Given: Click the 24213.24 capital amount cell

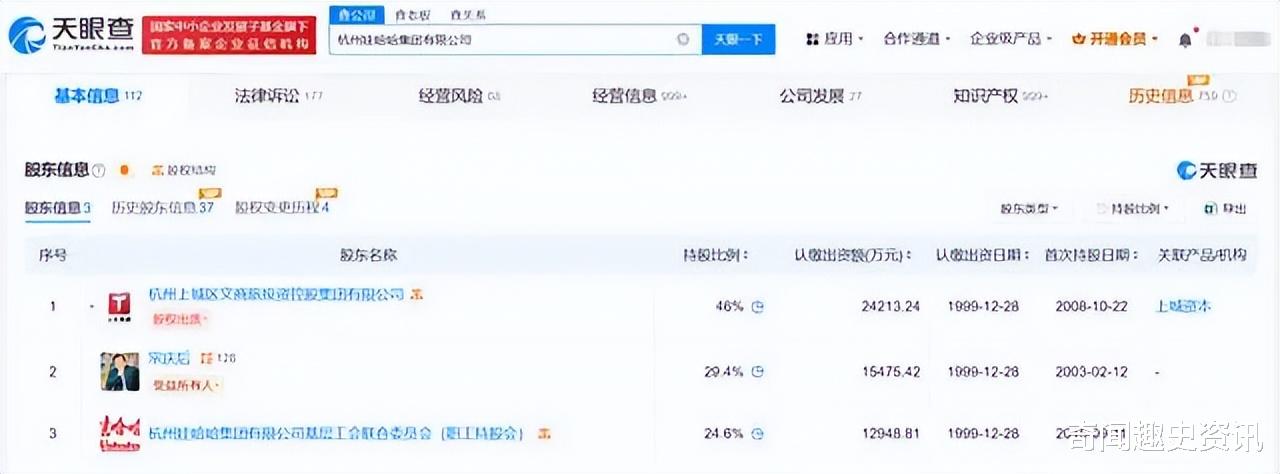Looking at the screenshot, I should click(890, 306).
